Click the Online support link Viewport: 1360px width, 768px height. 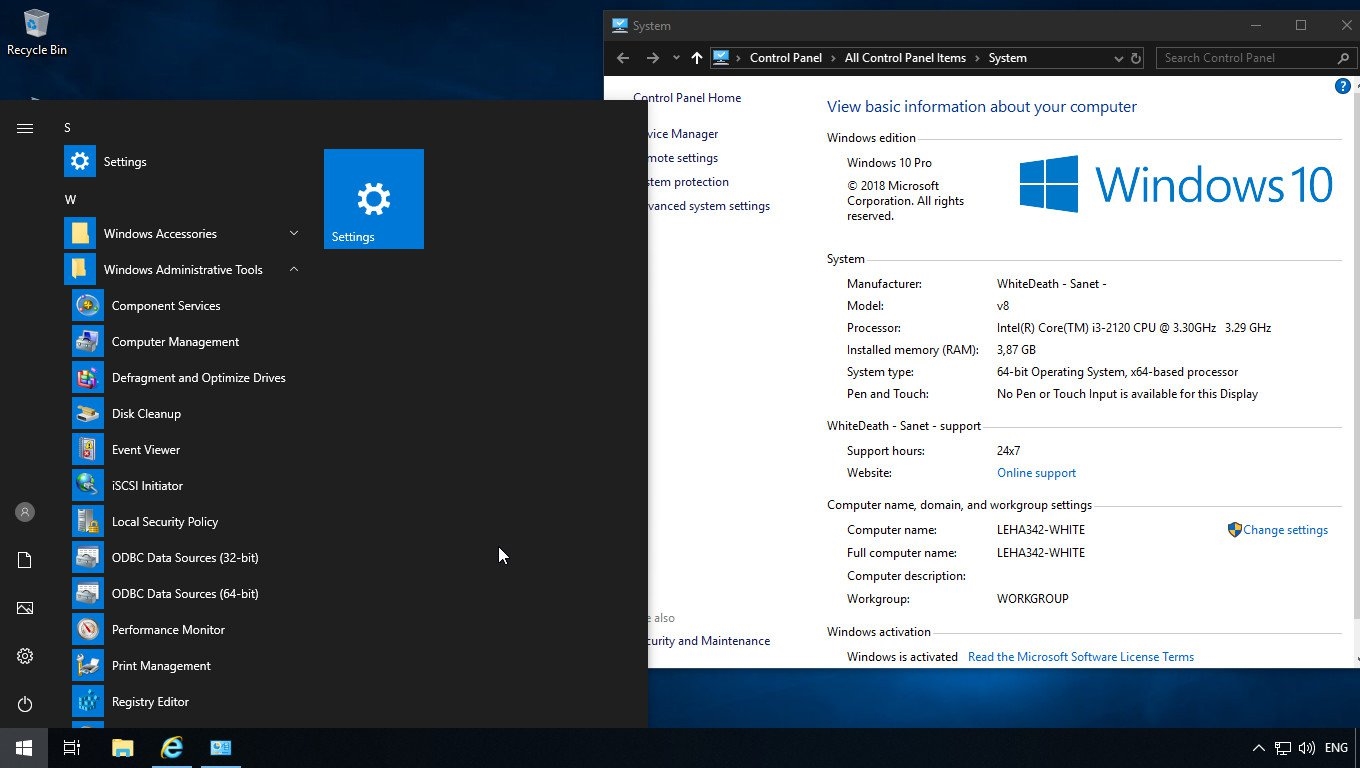[x=1036, y=473]
